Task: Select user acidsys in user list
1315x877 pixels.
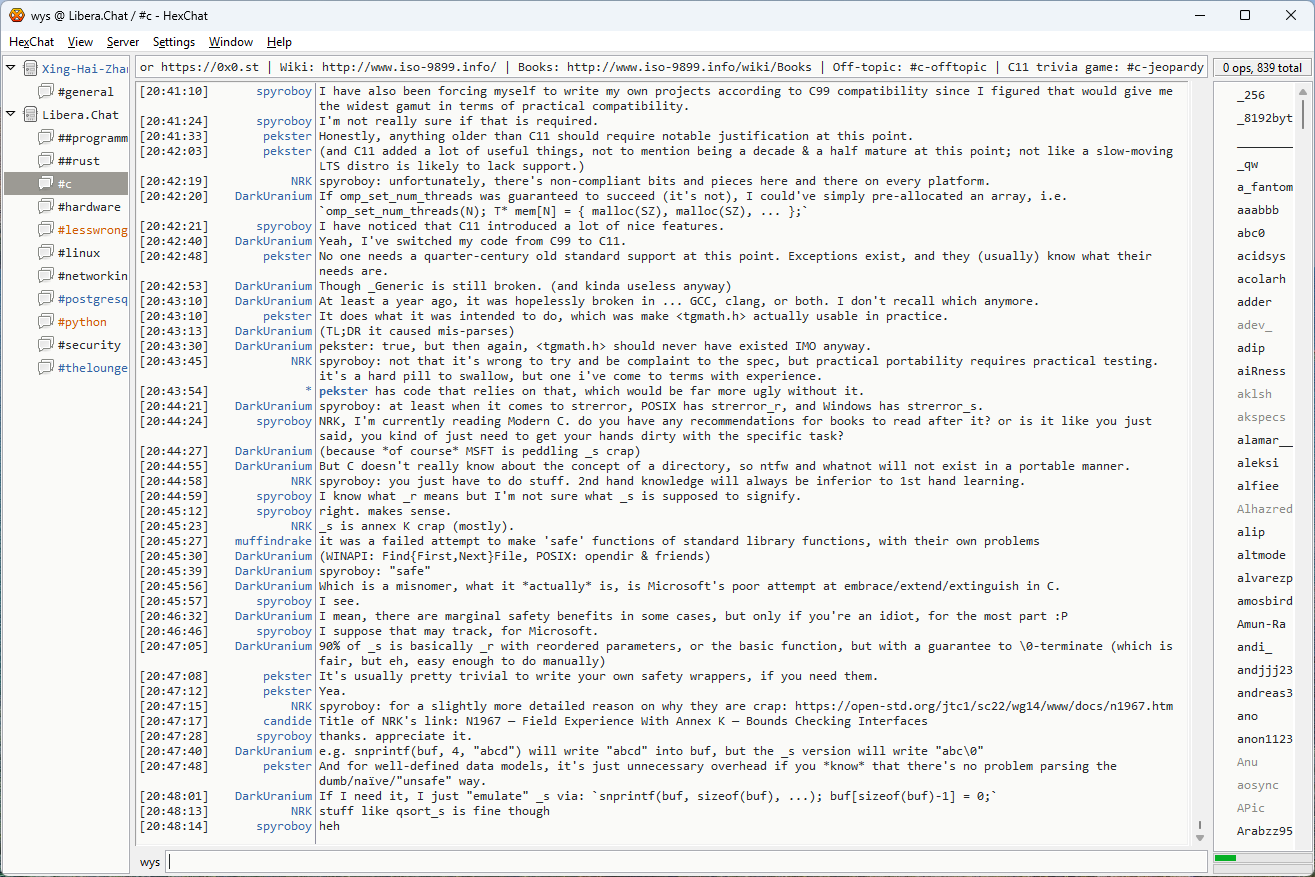Action: coord(1261,256)
